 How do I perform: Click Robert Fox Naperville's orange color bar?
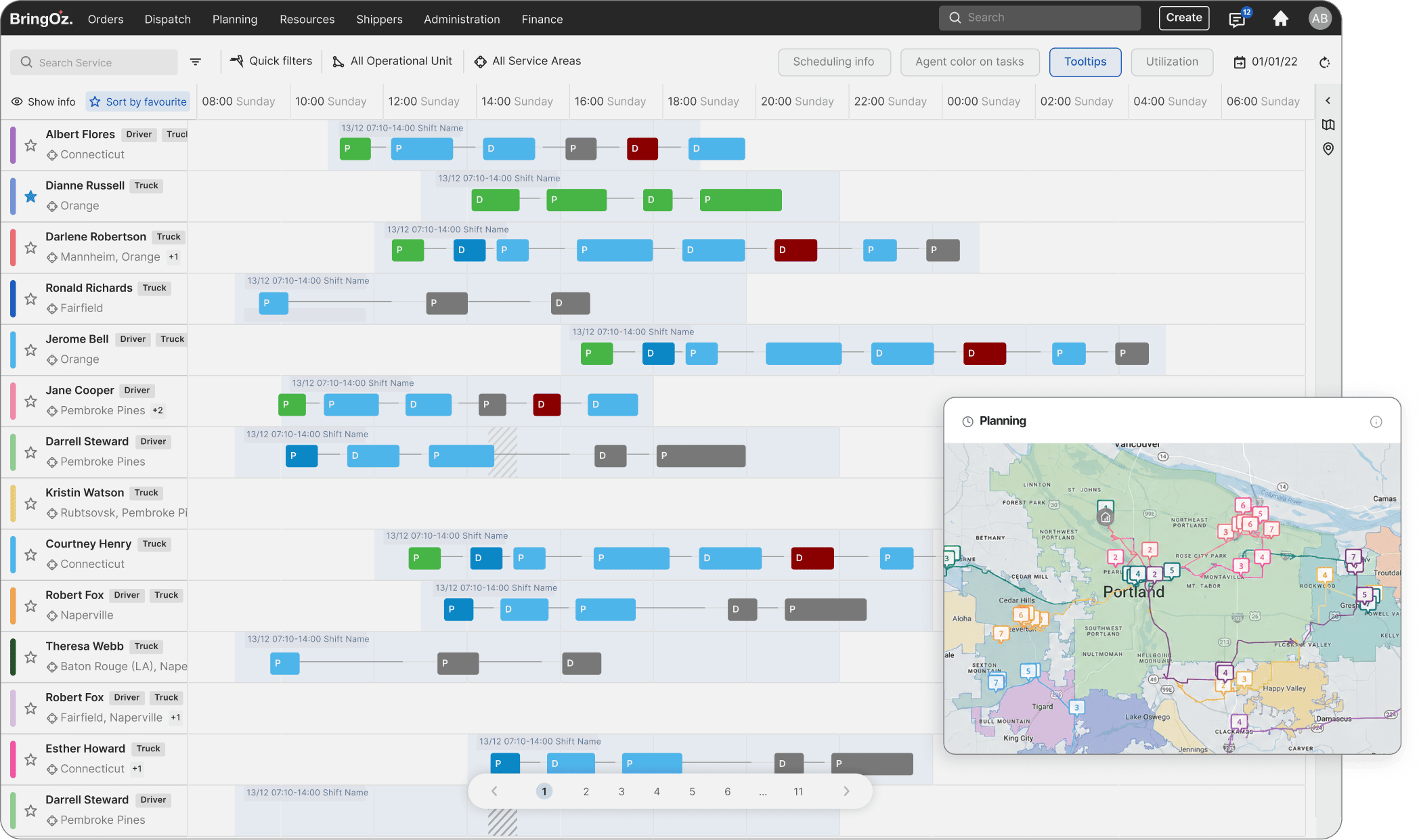pos(13,606)
